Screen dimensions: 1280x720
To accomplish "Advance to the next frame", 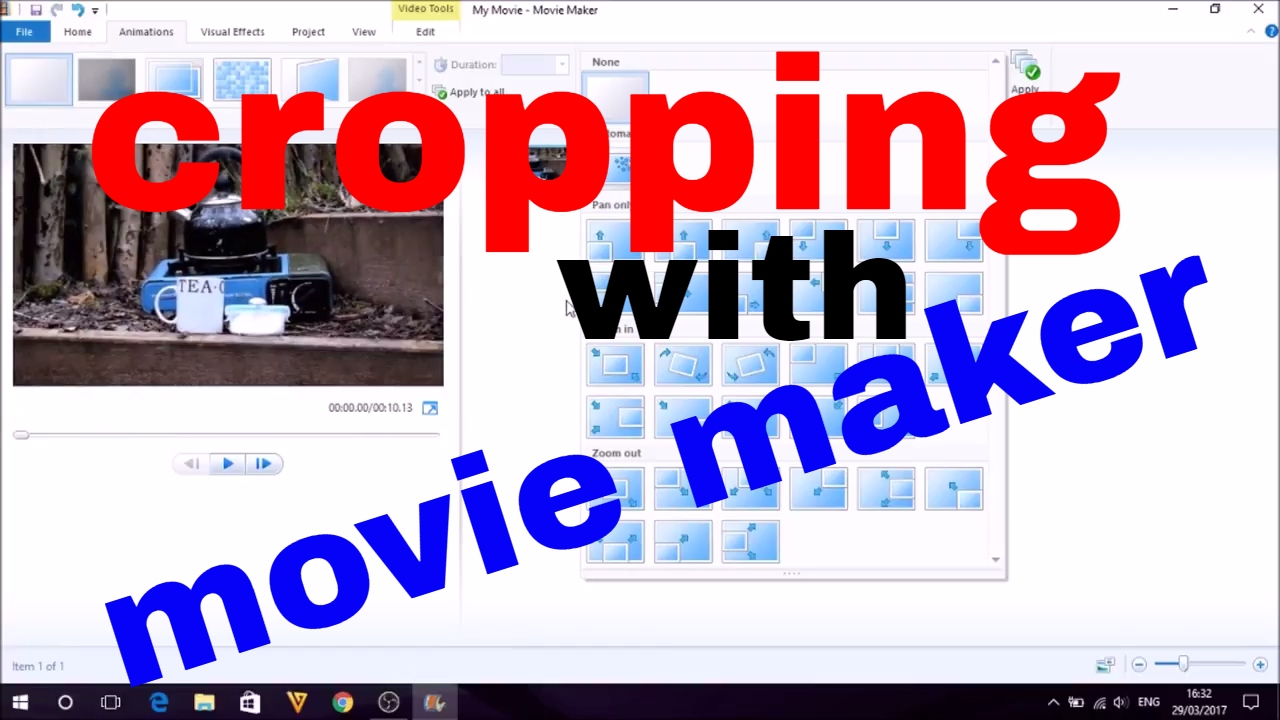I will [x=264, y=464].
